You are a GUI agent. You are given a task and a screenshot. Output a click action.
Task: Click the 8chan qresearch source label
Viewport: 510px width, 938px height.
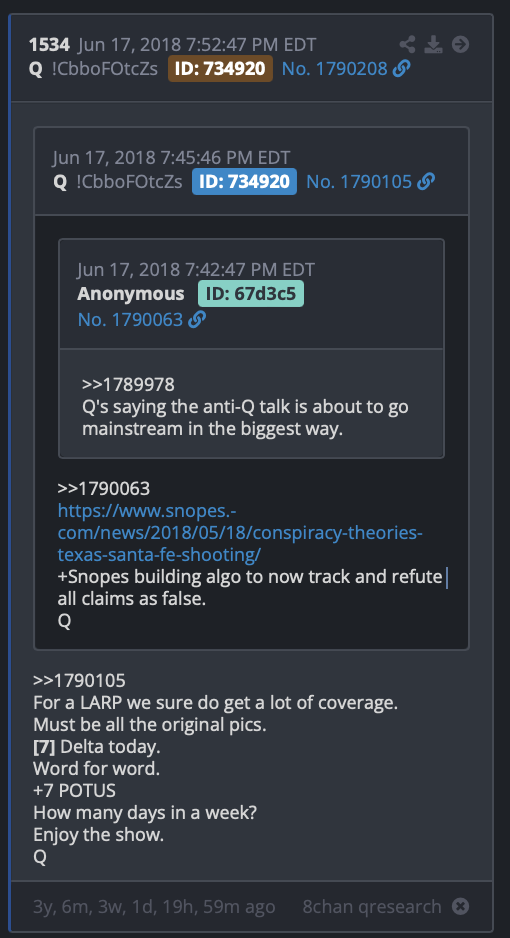tap(372, 906)
